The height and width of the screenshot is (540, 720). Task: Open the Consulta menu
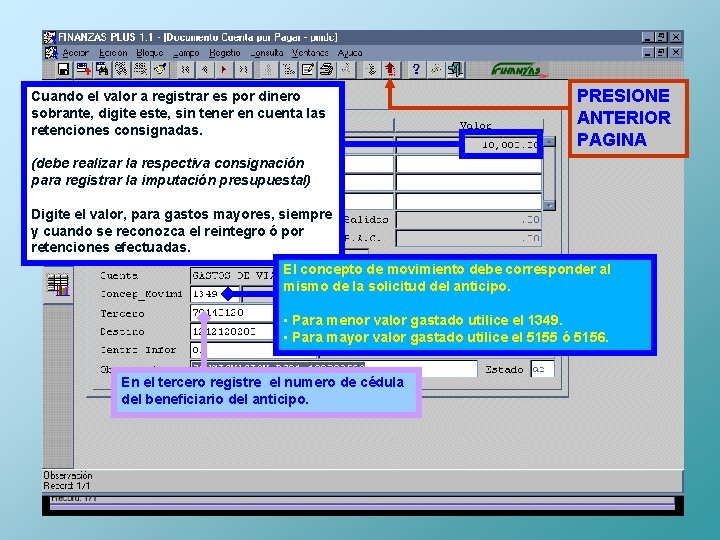point(267,53)
